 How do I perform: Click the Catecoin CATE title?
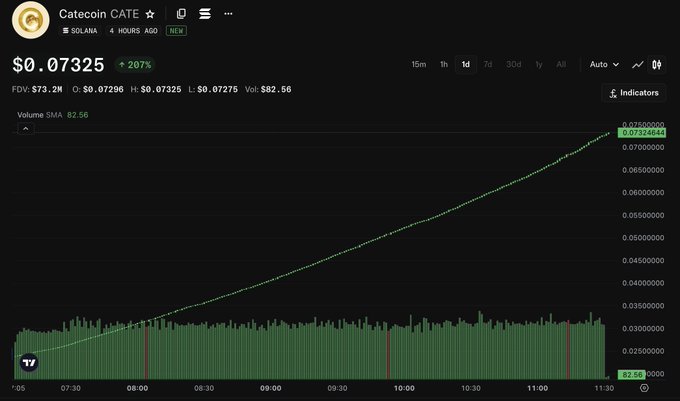[x=99, y=14]
